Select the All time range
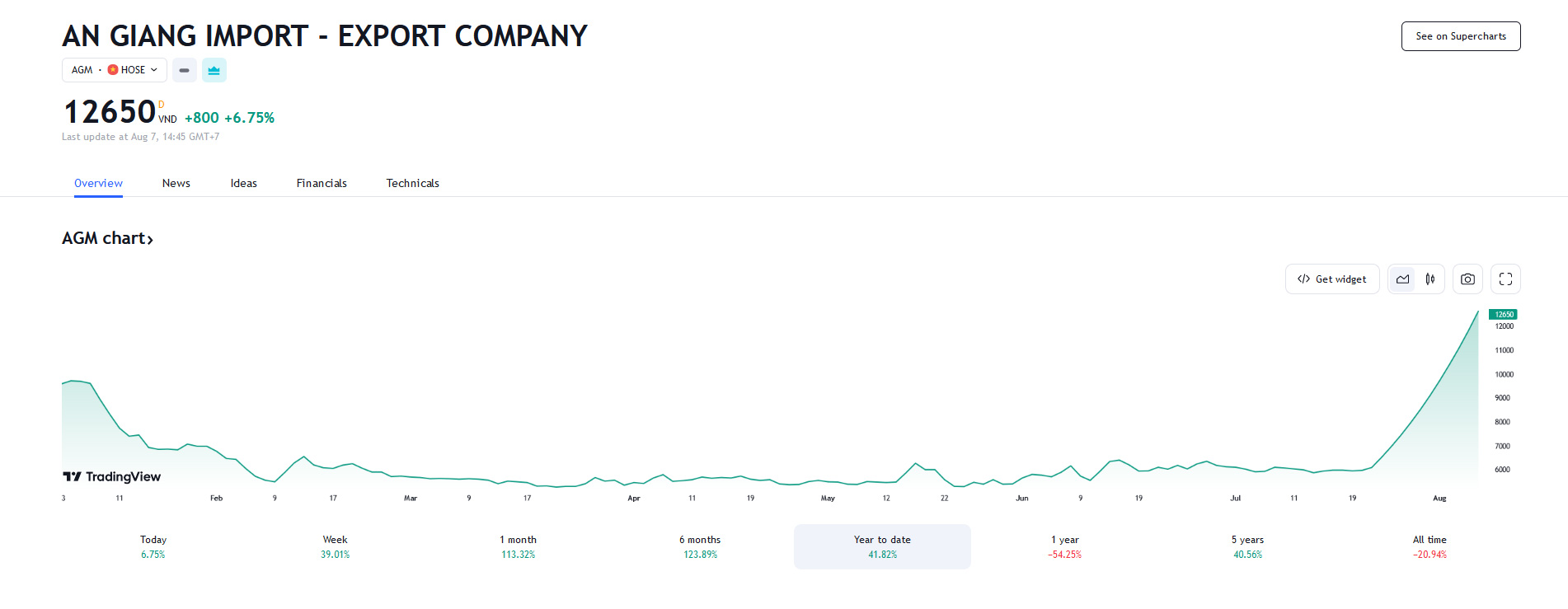 tap(1430, 546)
